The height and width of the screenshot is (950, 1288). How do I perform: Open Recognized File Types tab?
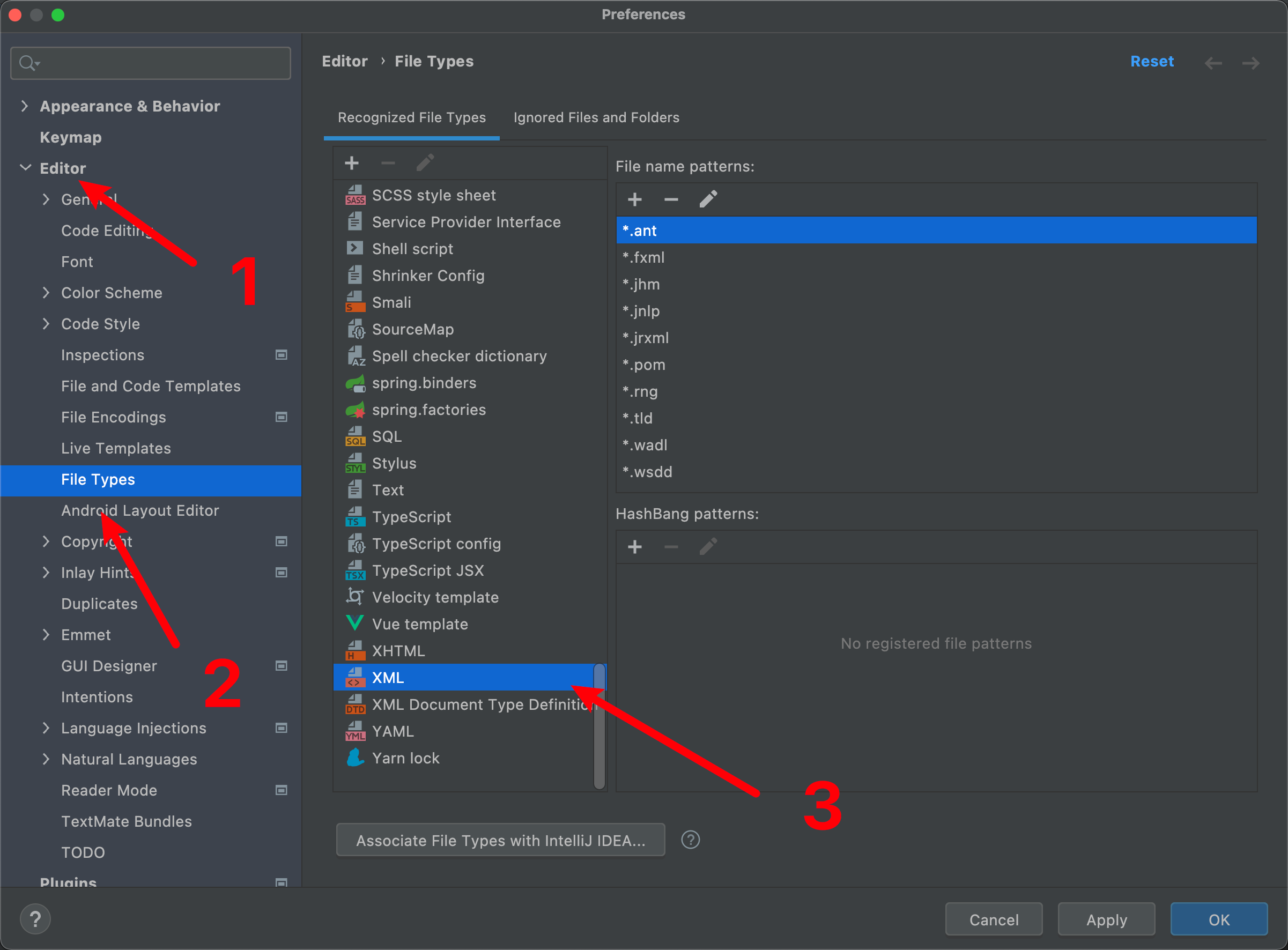[x=411, y=117]
